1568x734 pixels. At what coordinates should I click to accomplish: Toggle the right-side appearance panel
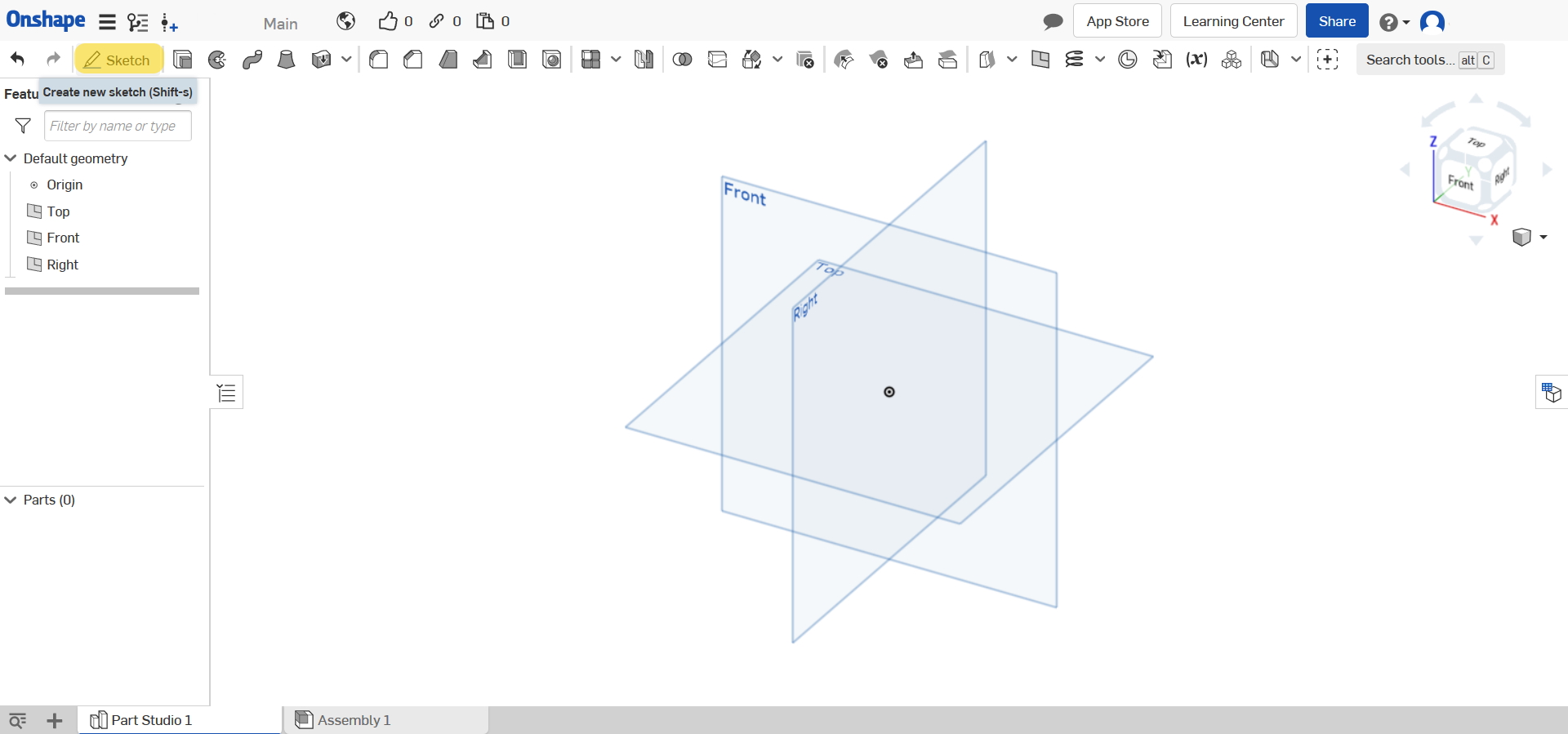[x=1551, y=393]
